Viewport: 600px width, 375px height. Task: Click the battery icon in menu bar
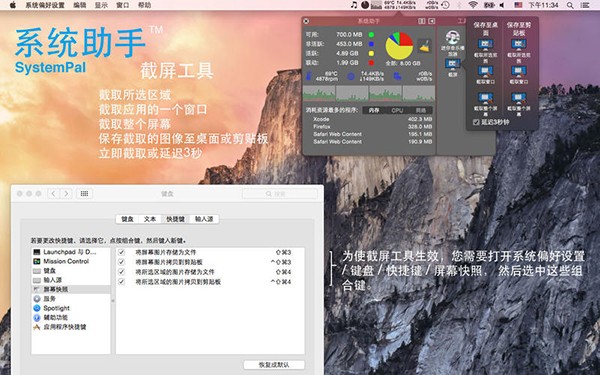489,5
